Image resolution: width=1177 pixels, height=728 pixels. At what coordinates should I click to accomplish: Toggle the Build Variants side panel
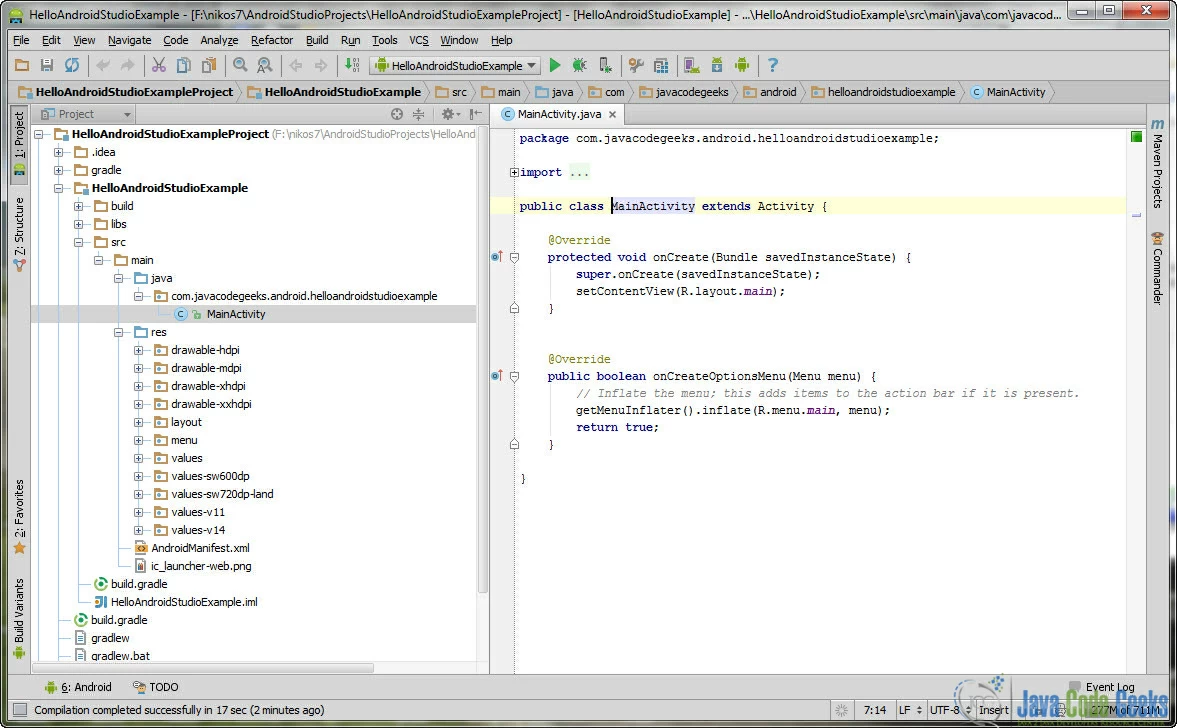(x=20, y=619)
